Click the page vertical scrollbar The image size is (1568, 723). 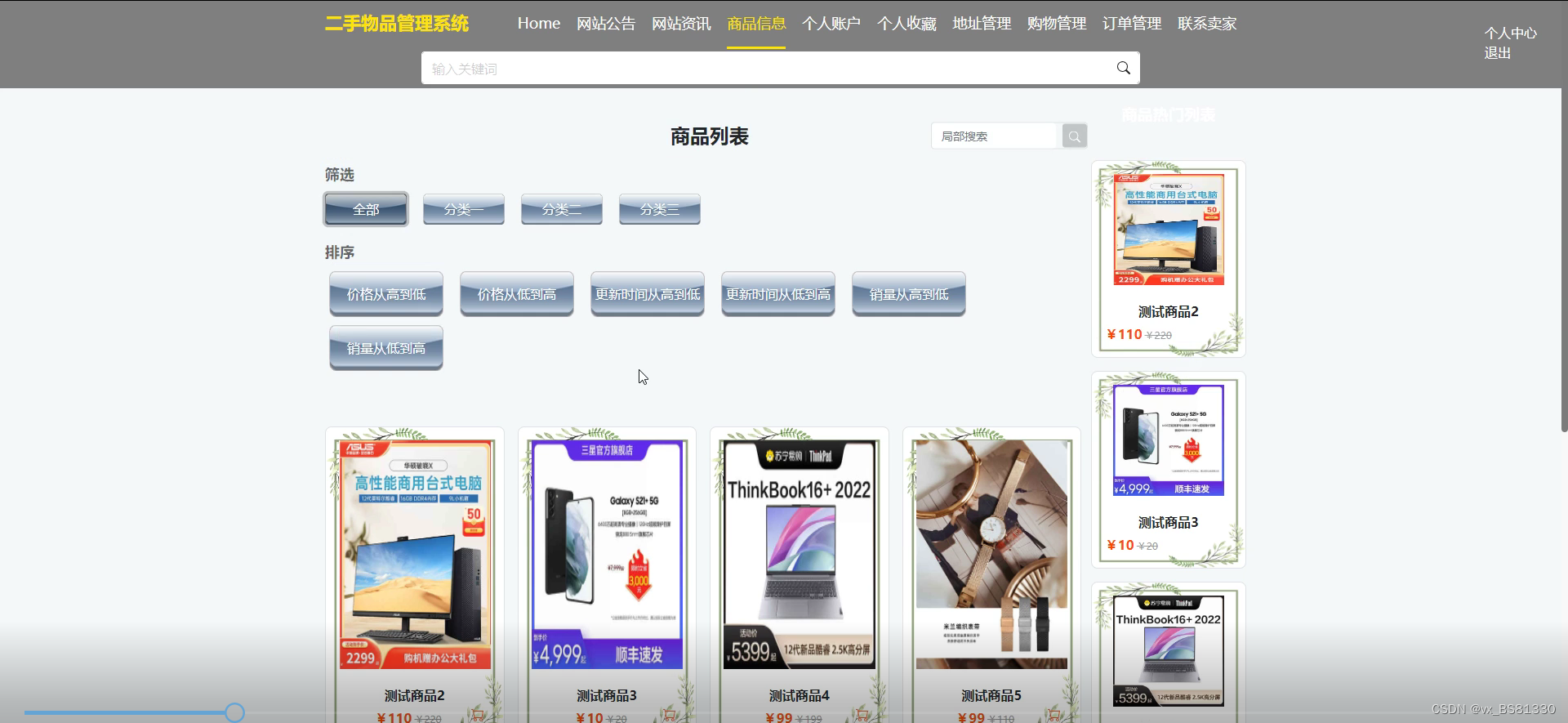pos(1564,260)
